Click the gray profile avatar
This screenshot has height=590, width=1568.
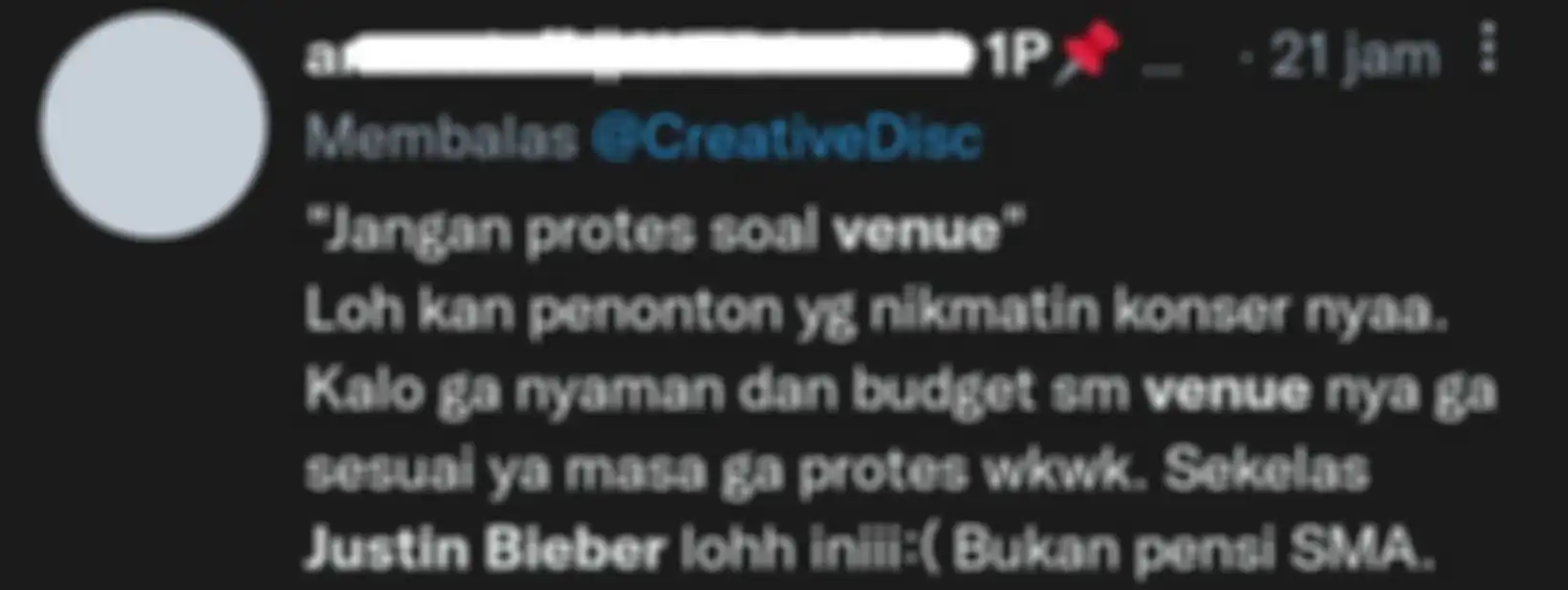(153, 125)
